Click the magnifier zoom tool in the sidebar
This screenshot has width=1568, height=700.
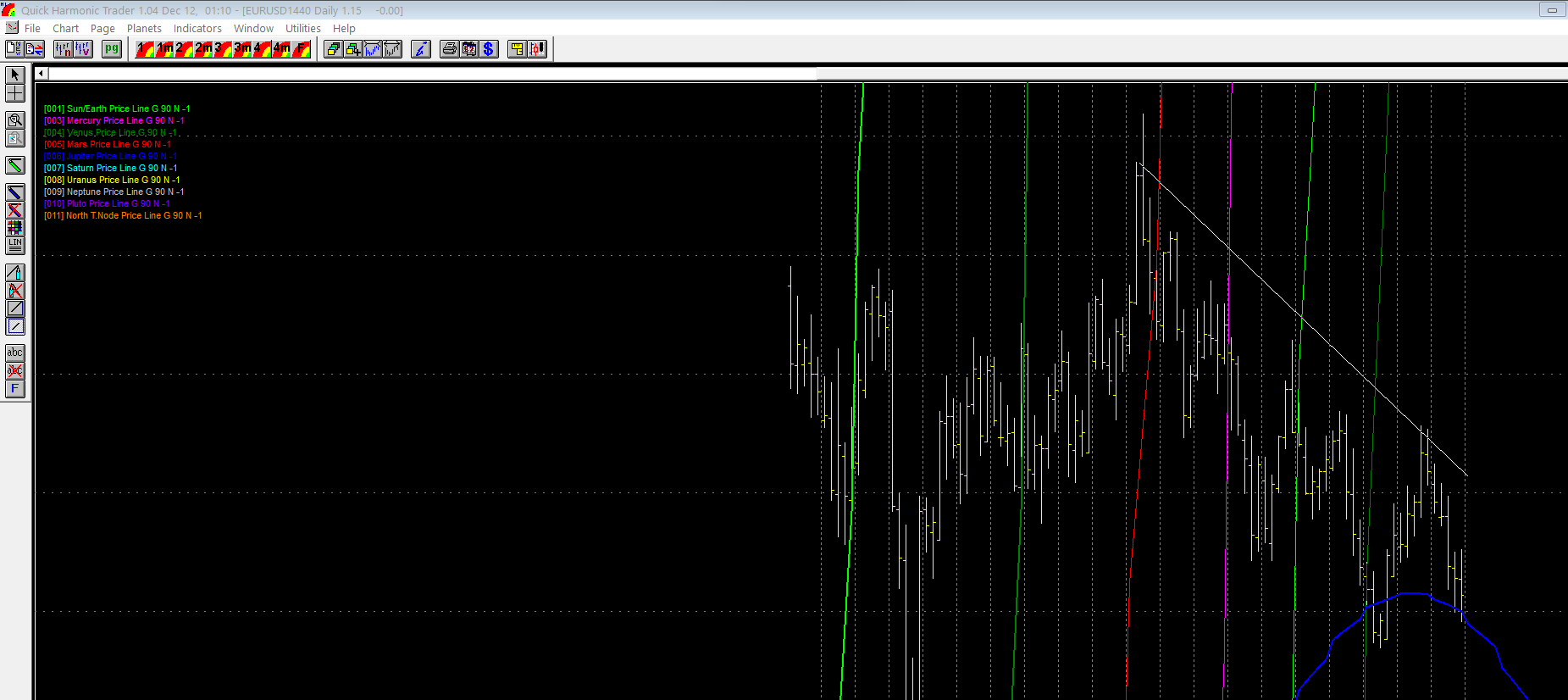tap(15, 120)
